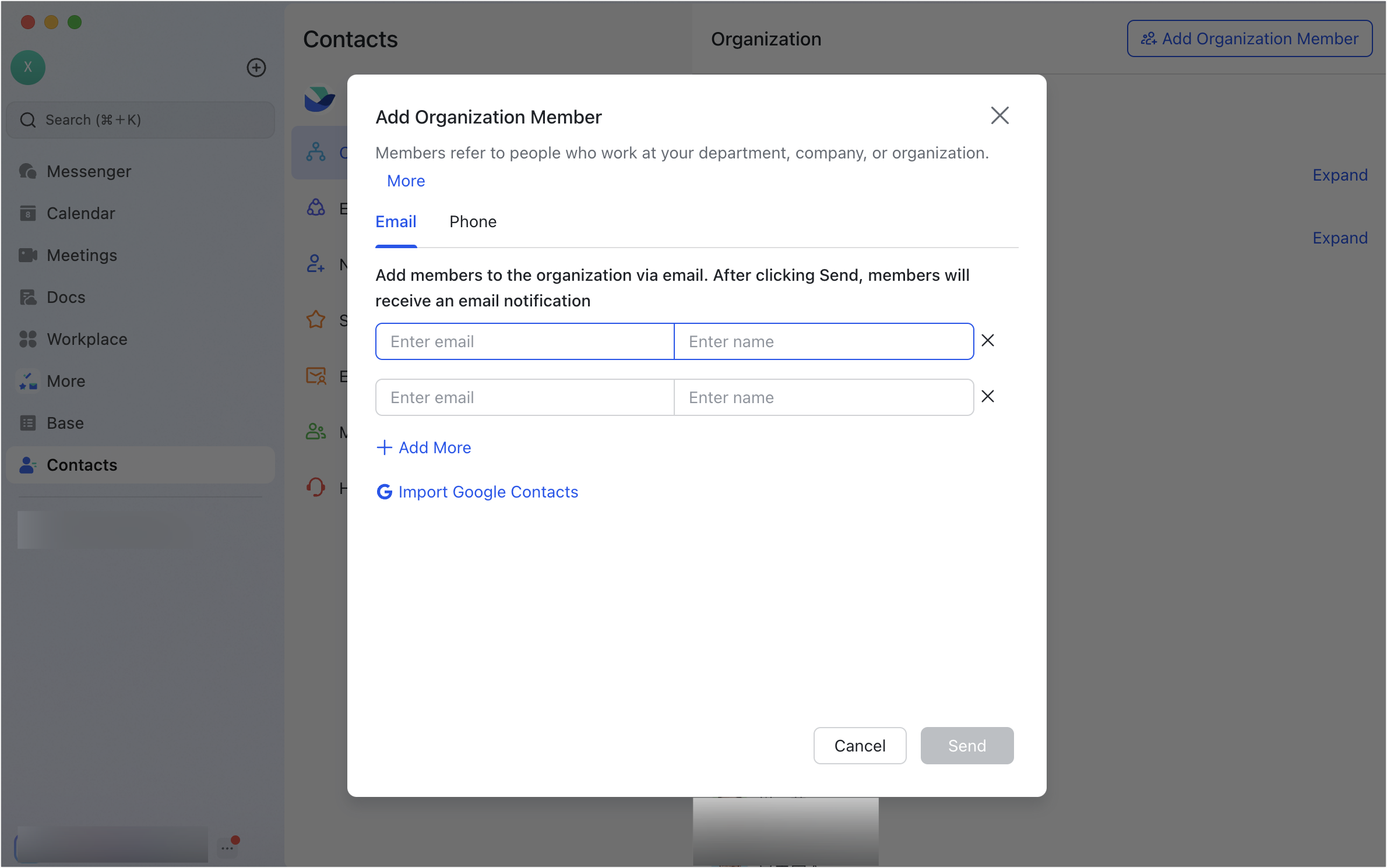Open Import Google Contacts
The height and width of the screenshot is (868, 1387).
(488, 492)
